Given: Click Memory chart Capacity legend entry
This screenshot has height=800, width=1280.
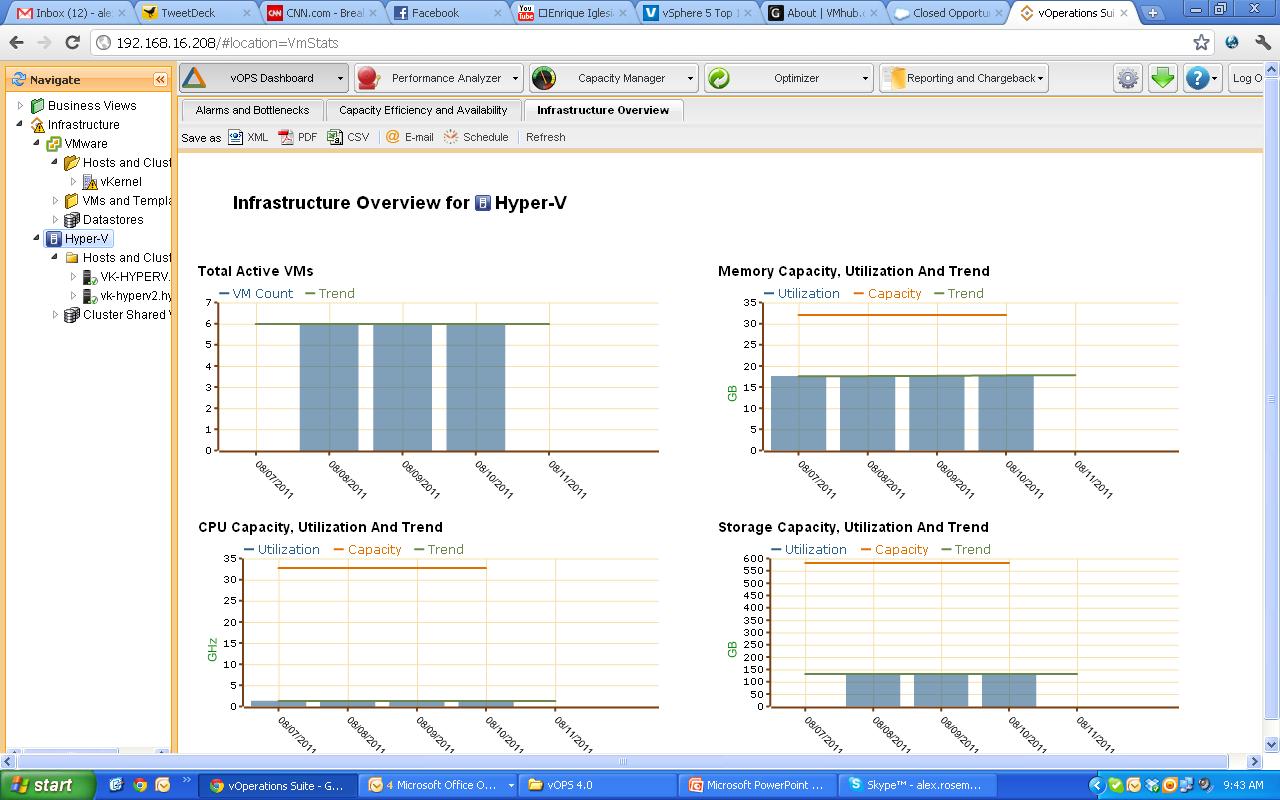Looking at the screenshot, I should coord(887,293).
